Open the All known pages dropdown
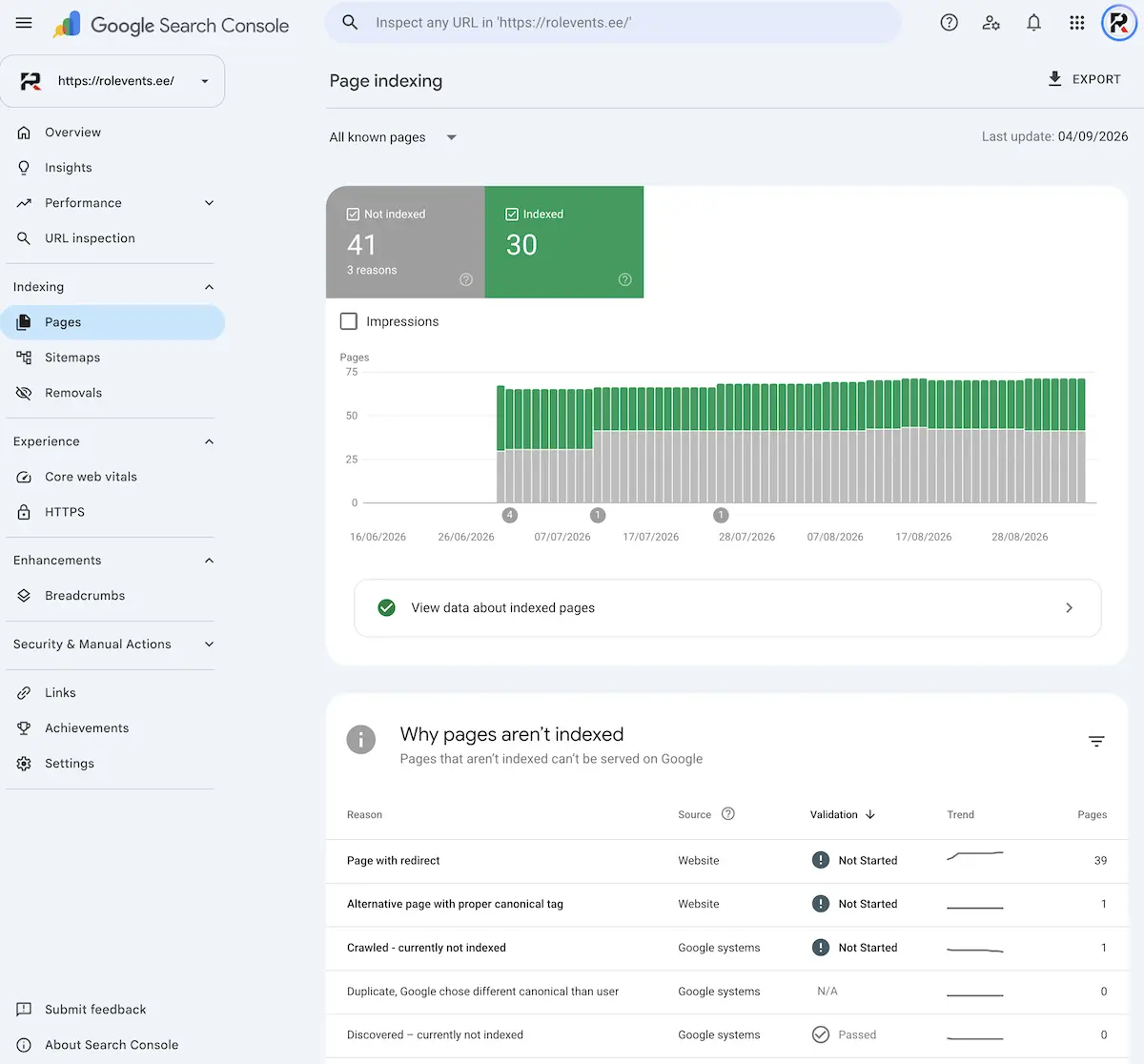Viewport: 1144px width, 1064px height. (x=393, y=137)
